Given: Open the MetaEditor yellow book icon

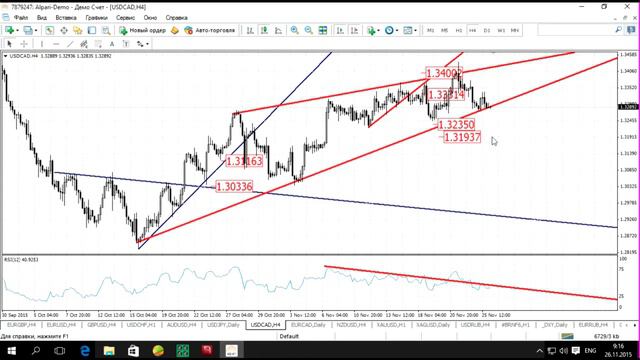Looking at the screenshot, I should [x=175, y=30].
